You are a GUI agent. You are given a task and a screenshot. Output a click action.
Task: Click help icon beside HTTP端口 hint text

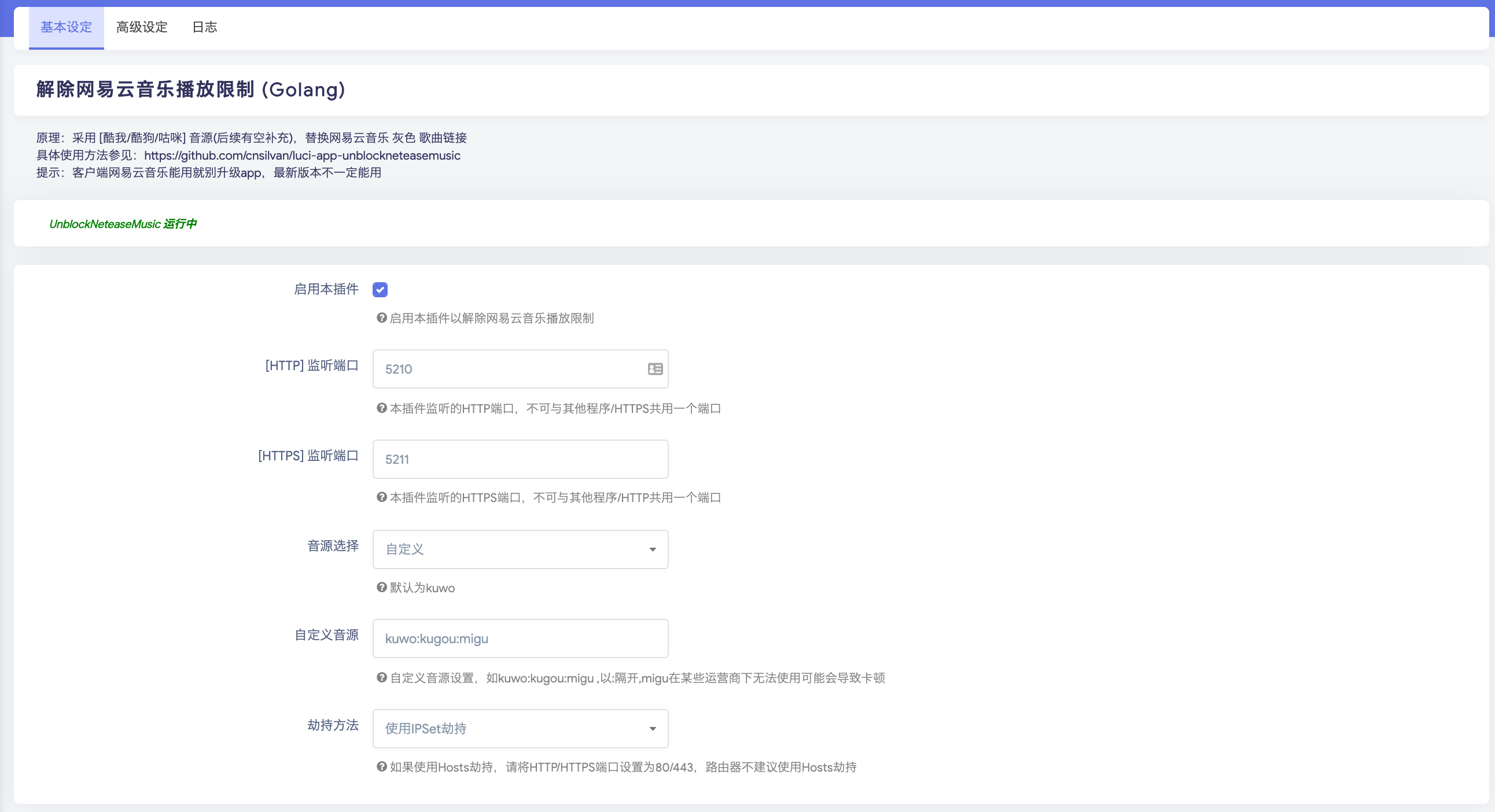coord(381,408)
